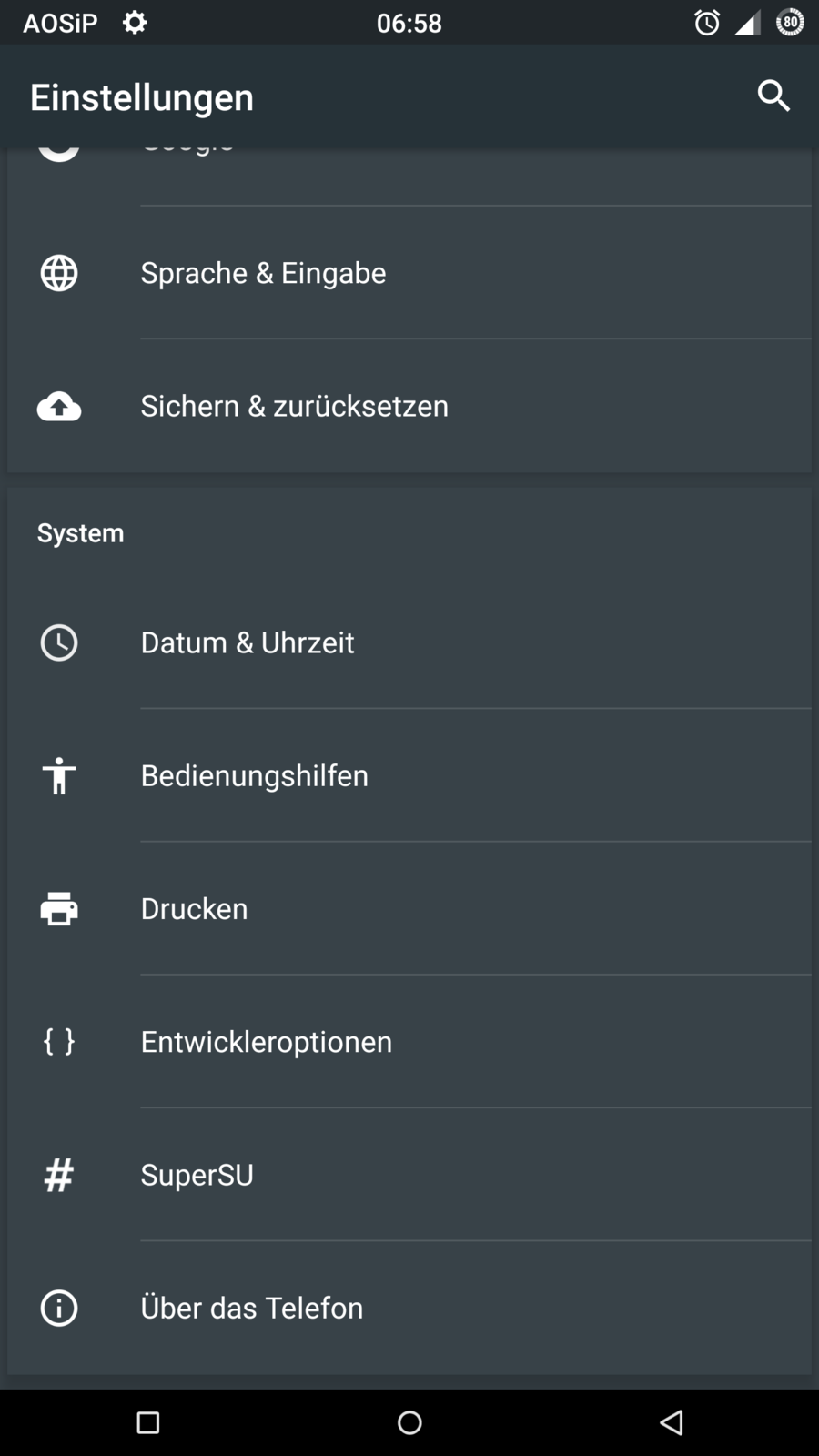Image resolution: width=819 pixels, height=1456 pixels.
Task: Open Über das Telefon
Action: click(252, 1309)
